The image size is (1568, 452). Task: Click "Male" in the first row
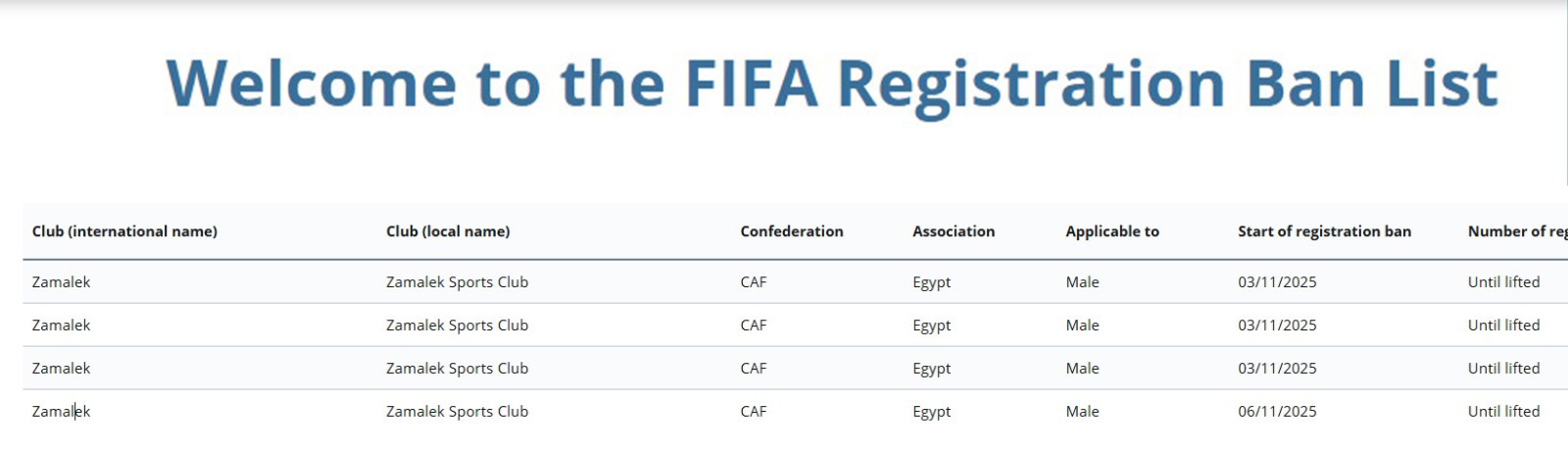1082,282
